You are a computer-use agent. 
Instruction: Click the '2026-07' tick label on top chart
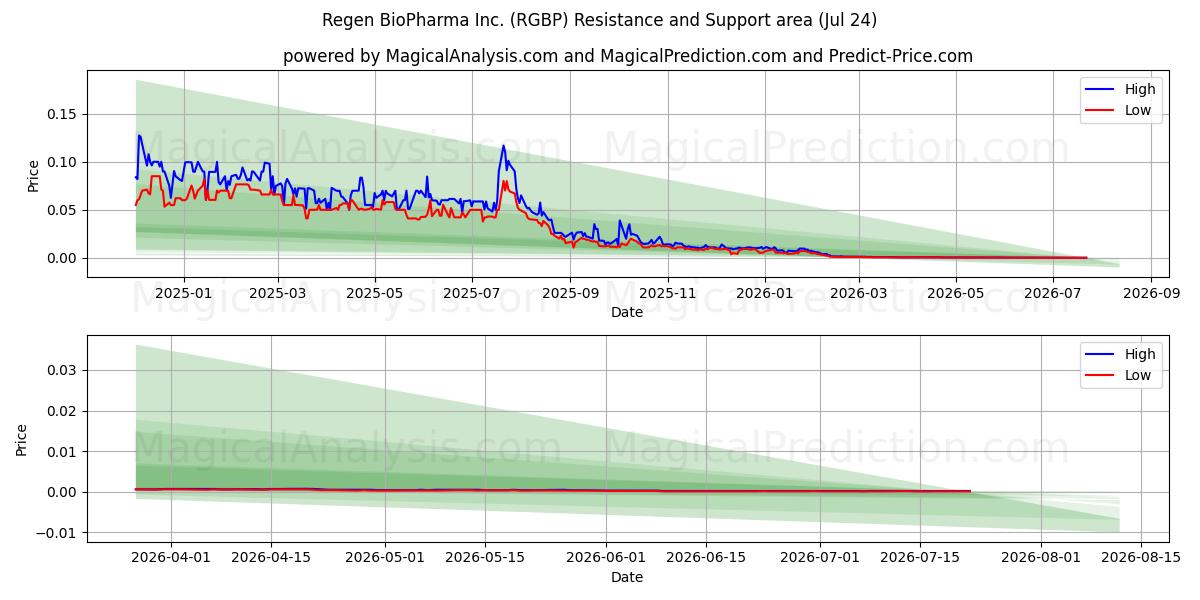click(x=1053, y=293)
